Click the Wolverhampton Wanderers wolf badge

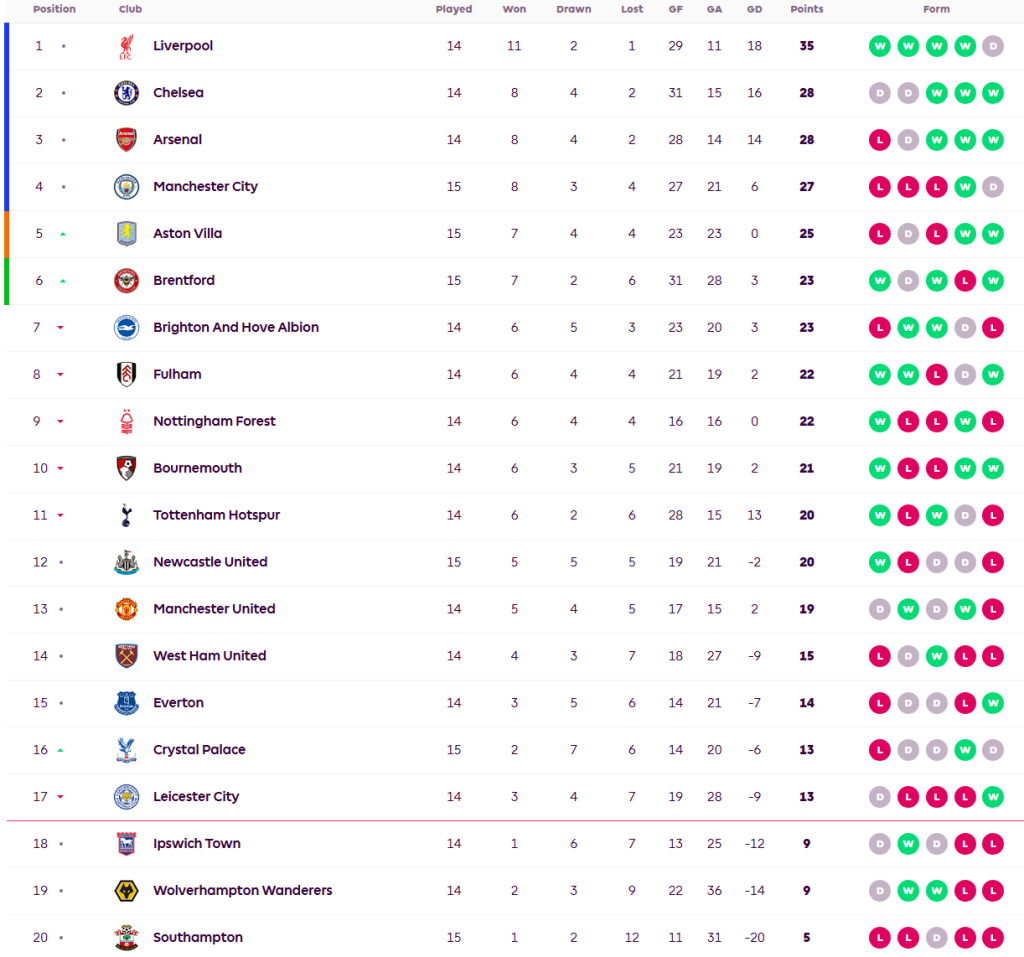click(x=126, y=891)
